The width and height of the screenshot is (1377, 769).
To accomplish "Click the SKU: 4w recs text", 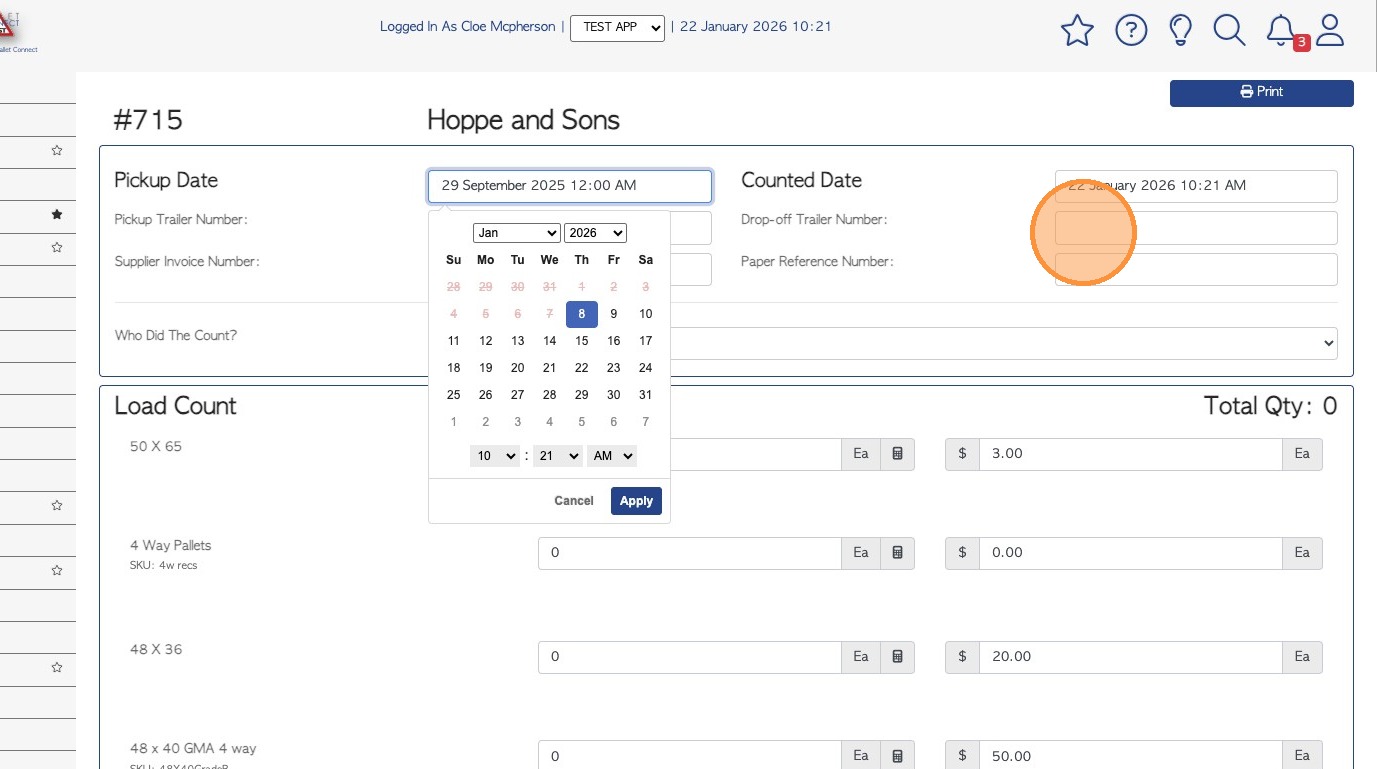I will click(164, 566).
